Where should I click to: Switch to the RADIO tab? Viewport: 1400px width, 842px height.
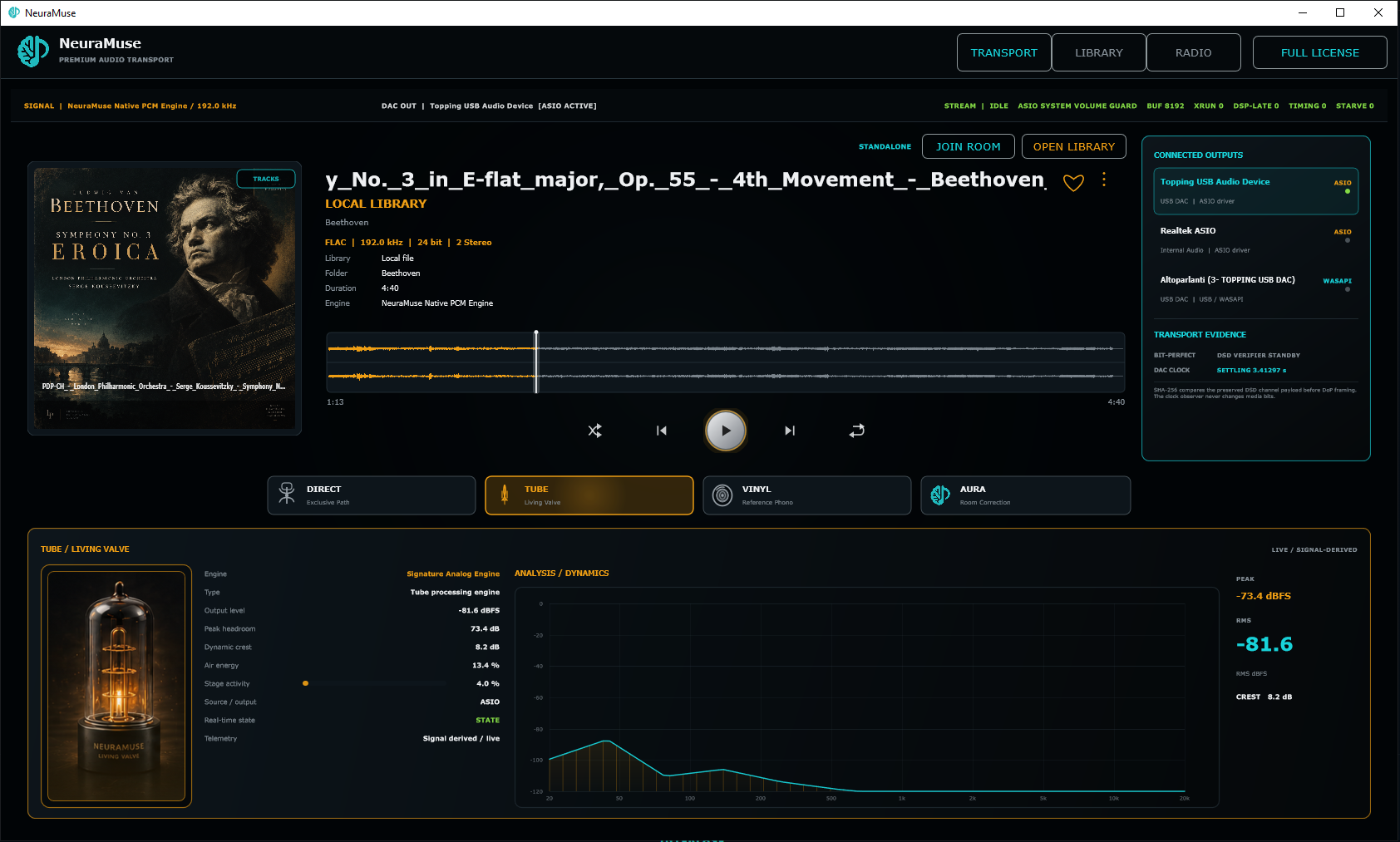pyautogui.click(x=1194, y=52)
